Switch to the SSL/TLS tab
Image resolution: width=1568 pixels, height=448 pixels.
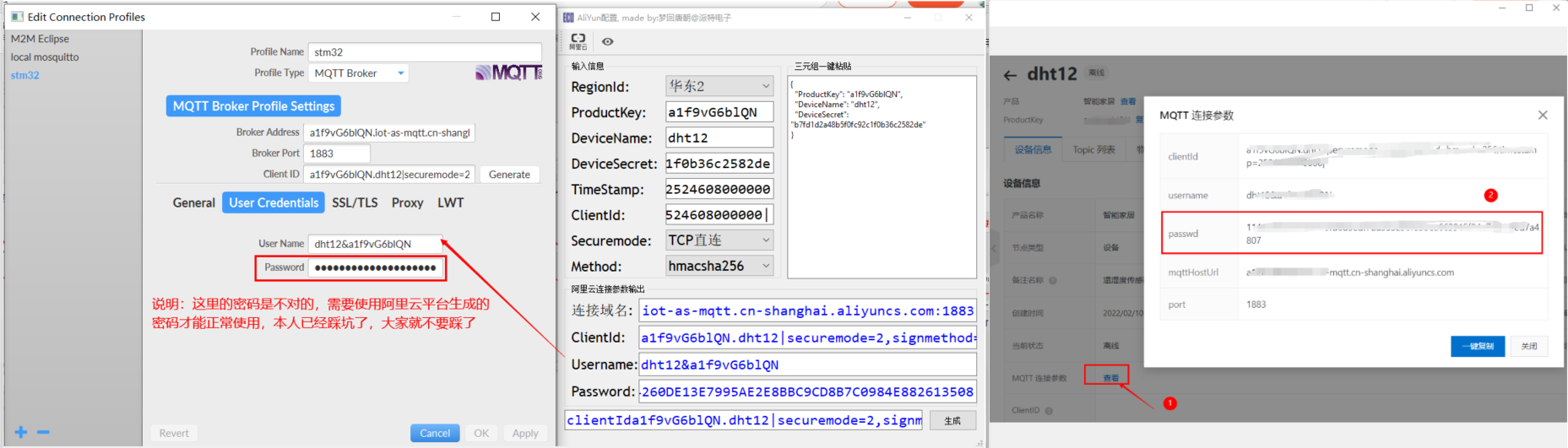[x=355, y=202]
